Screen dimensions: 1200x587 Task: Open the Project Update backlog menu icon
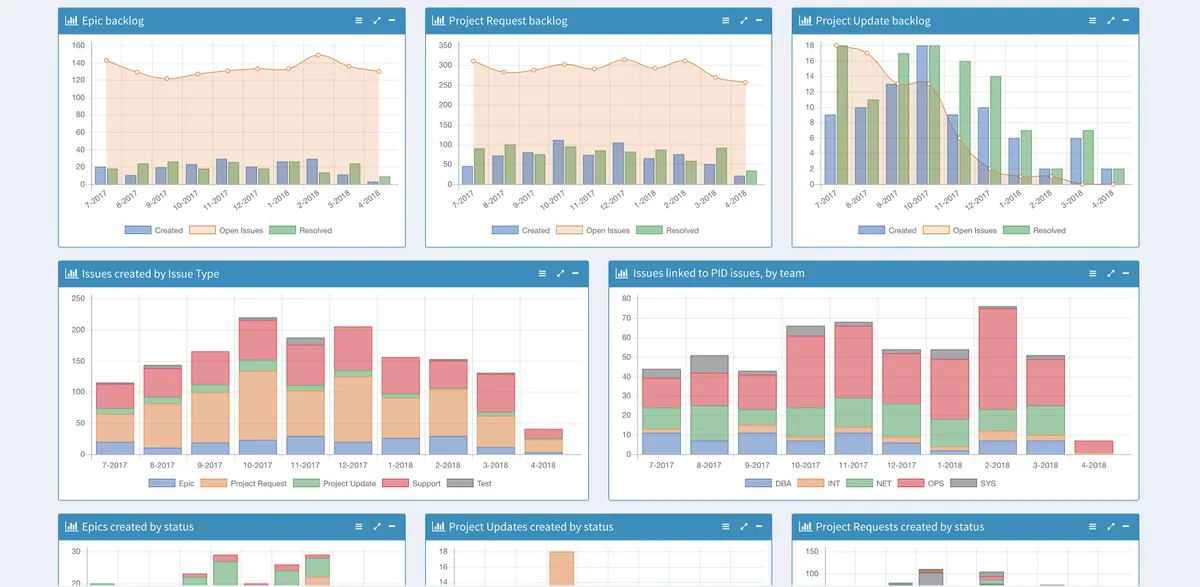(1094, 20)
